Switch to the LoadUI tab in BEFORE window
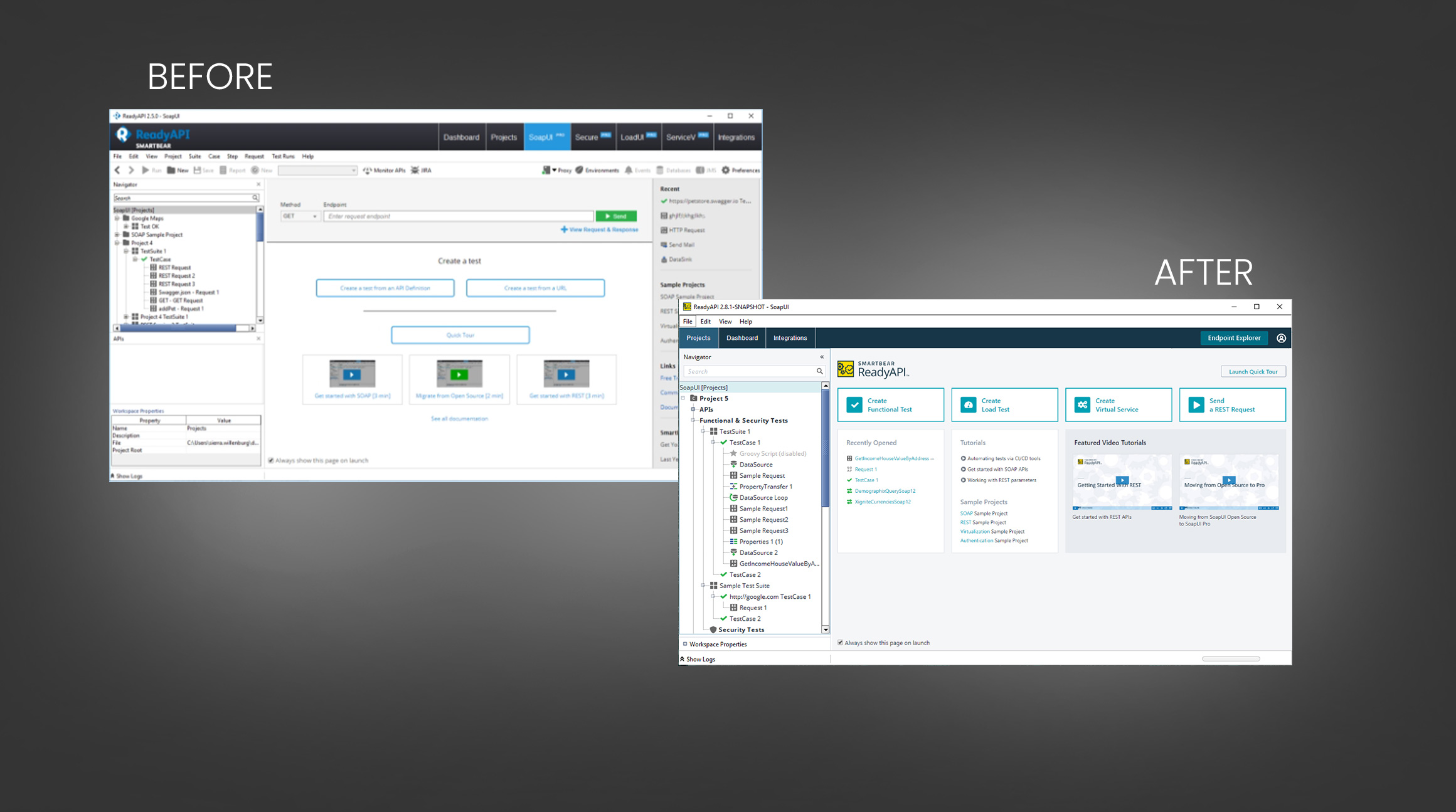The height and width of the screenshot is (812, 1456). [638, 137]
